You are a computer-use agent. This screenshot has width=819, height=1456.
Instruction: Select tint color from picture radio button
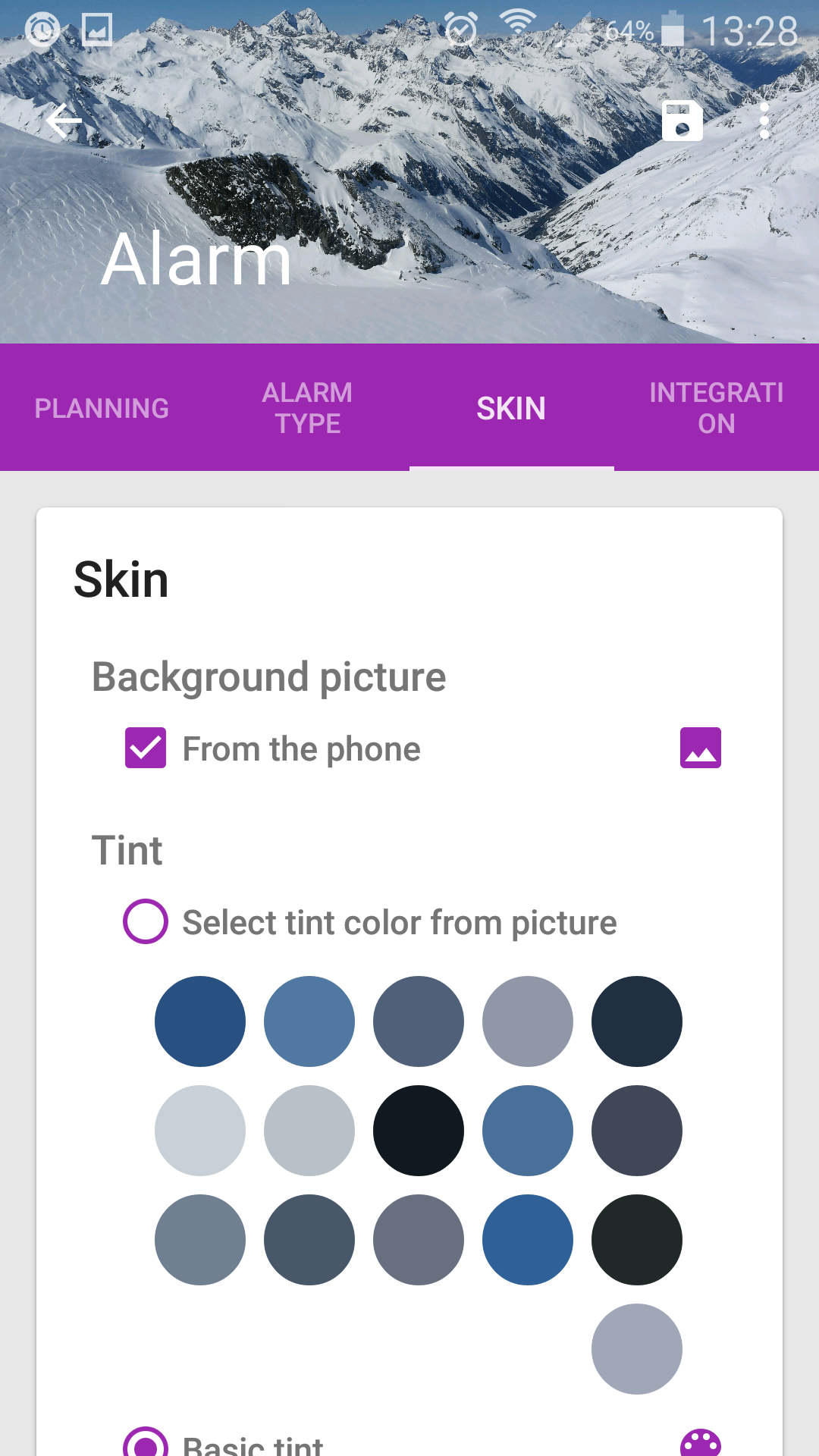(x=146, y=921)
